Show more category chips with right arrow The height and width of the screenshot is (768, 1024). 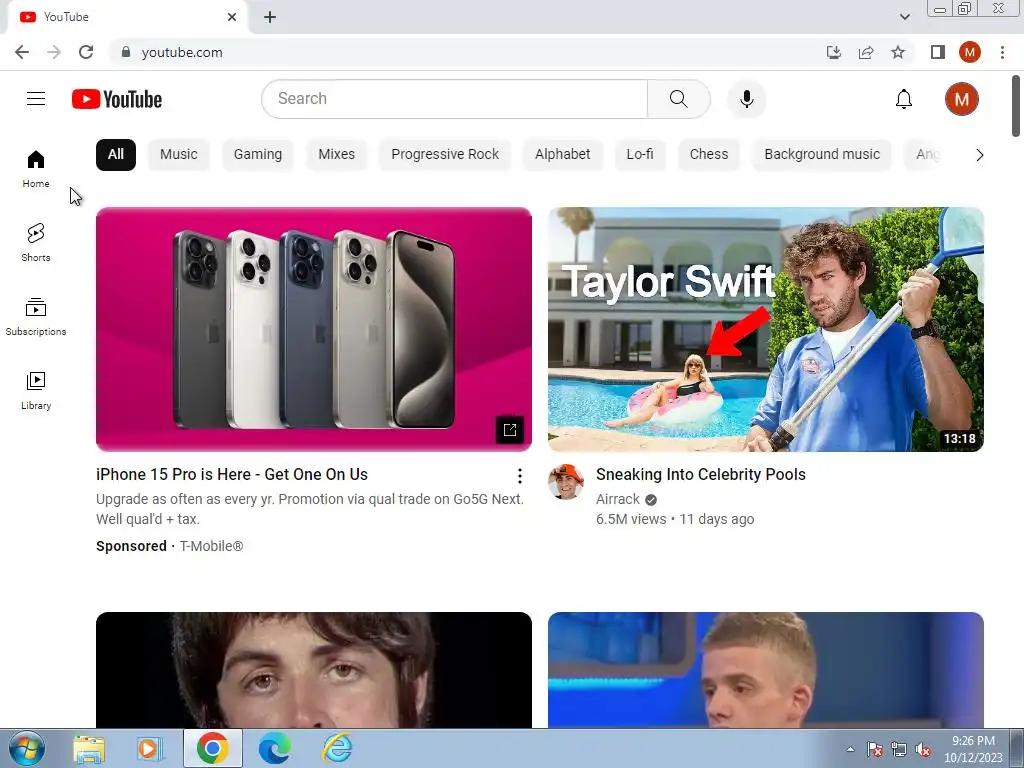(x=979, y=155)
